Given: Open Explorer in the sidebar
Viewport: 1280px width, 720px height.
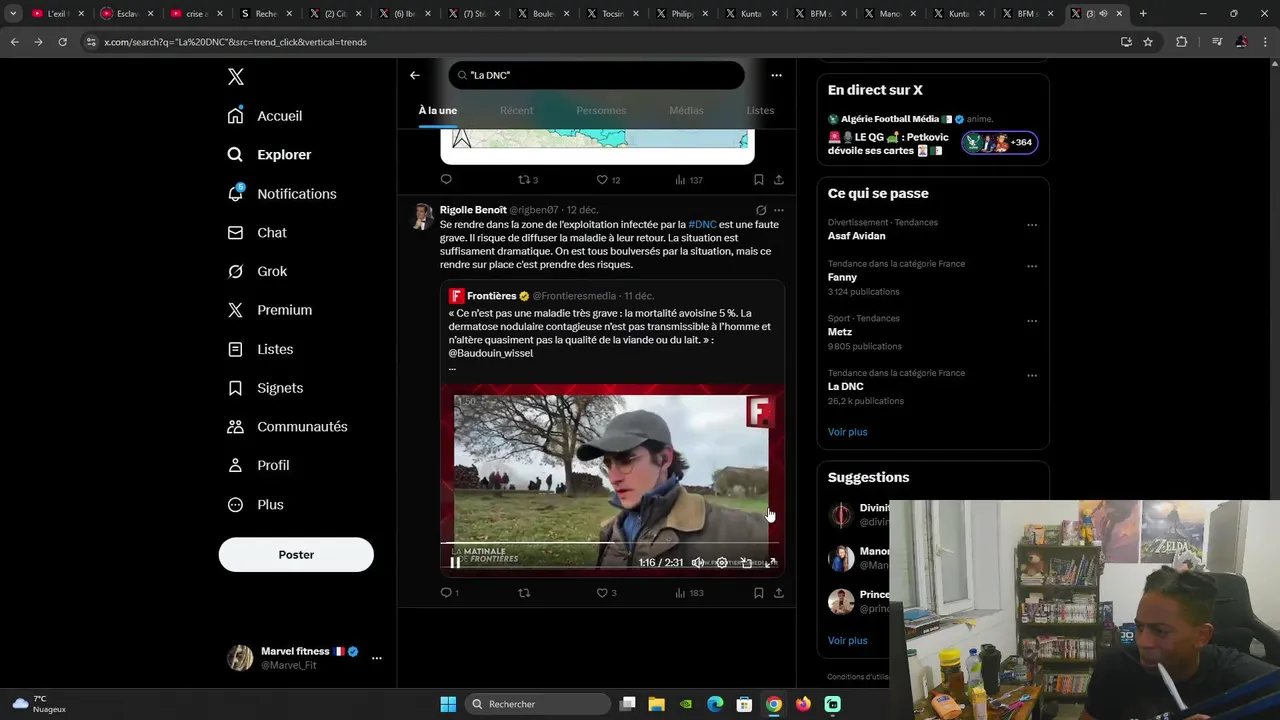Looking at the screenshot, I should (x=269, y=155).
